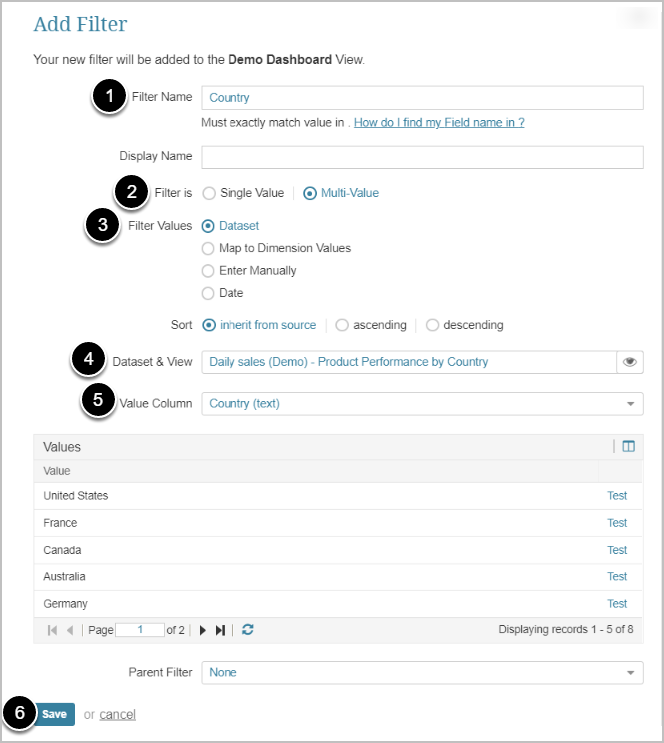The width and height of the screenshot is (664, 743).
Task: Expand the Value Column dropdown
Action: point(630,404)
